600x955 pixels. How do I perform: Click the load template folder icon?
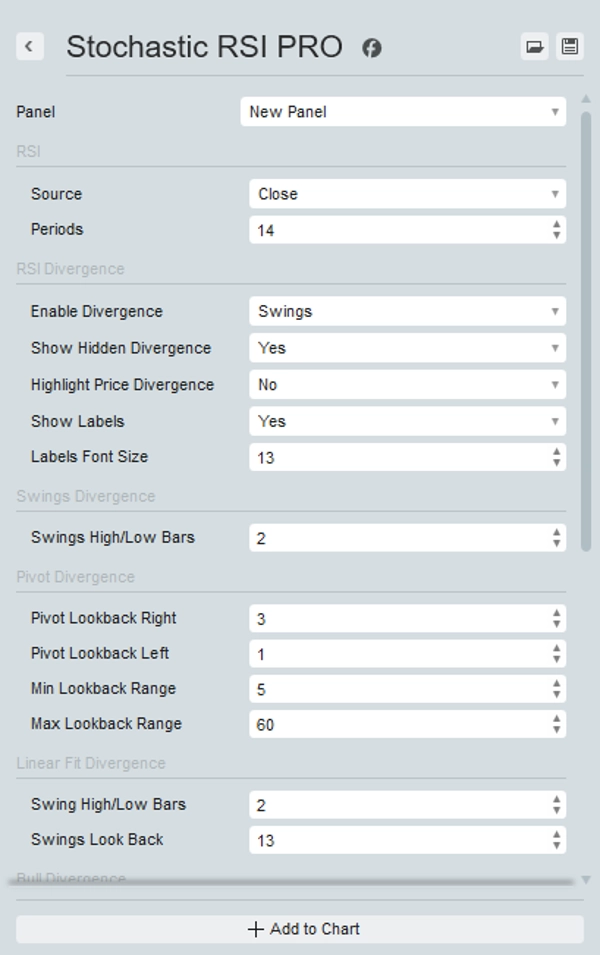(x=534, y=45)
